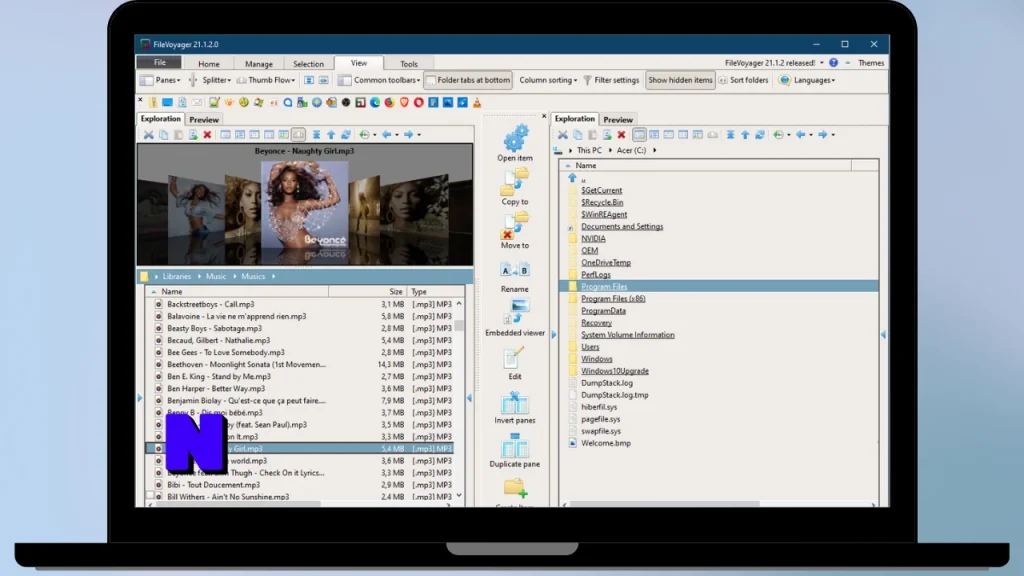Select 'Program Files (x86)' folder

[613, 298]
